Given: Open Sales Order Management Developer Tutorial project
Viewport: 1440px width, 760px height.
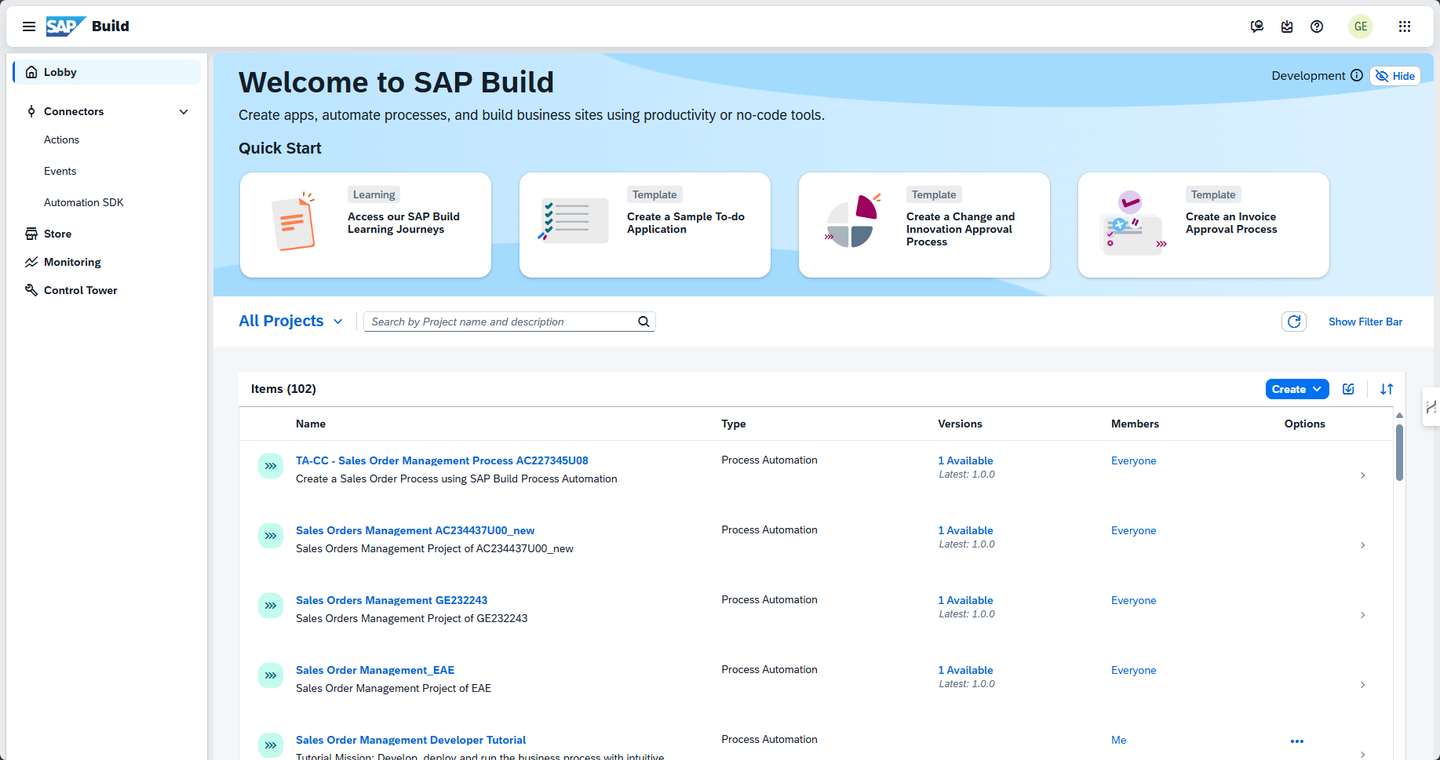Looking at the screenshot, I should coord(411,741).
